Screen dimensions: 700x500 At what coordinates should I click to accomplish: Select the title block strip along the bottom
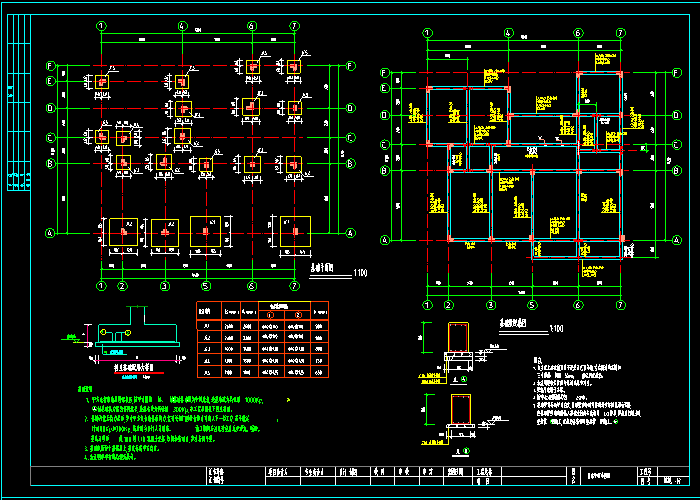360,477
